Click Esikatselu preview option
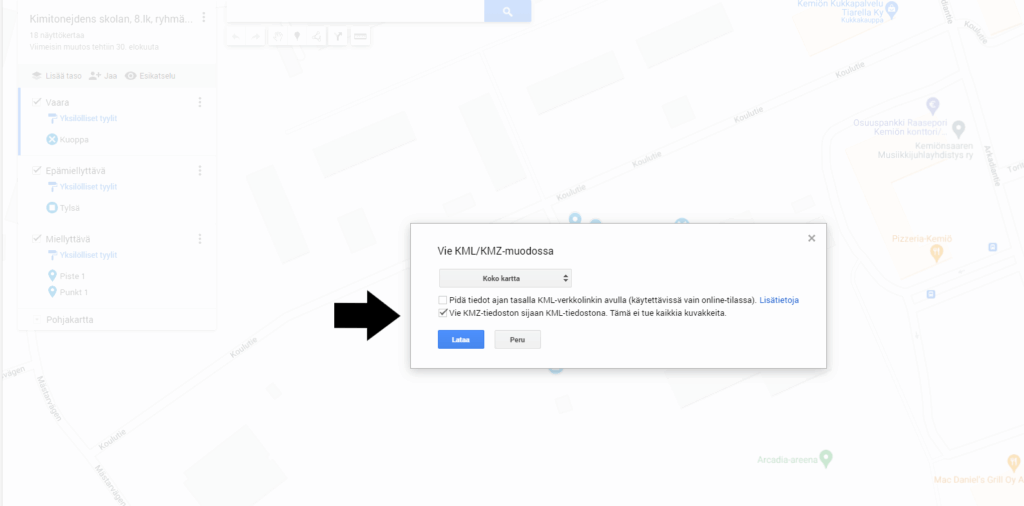Viewport: 1024px width, 506px height. tap(150, 76)
